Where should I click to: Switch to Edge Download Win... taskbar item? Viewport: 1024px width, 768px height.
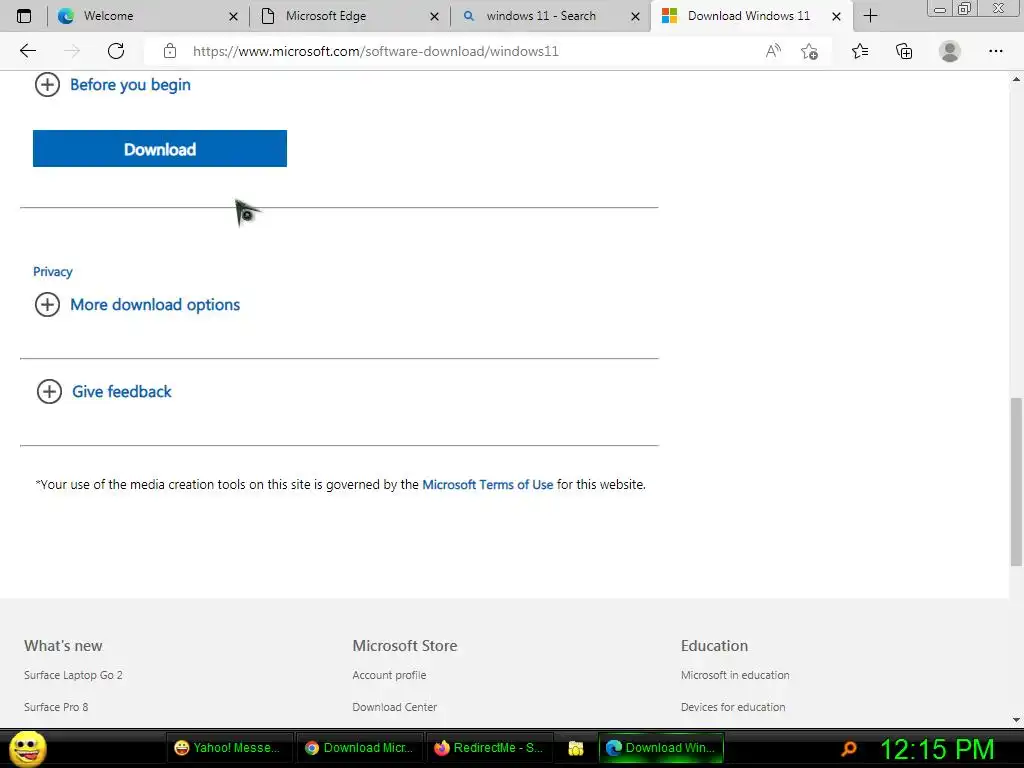661,748
